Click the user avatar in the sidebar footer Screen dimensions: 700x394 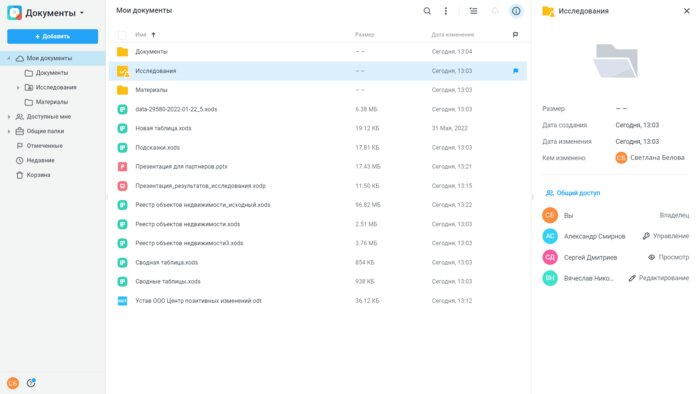[13, 383]
